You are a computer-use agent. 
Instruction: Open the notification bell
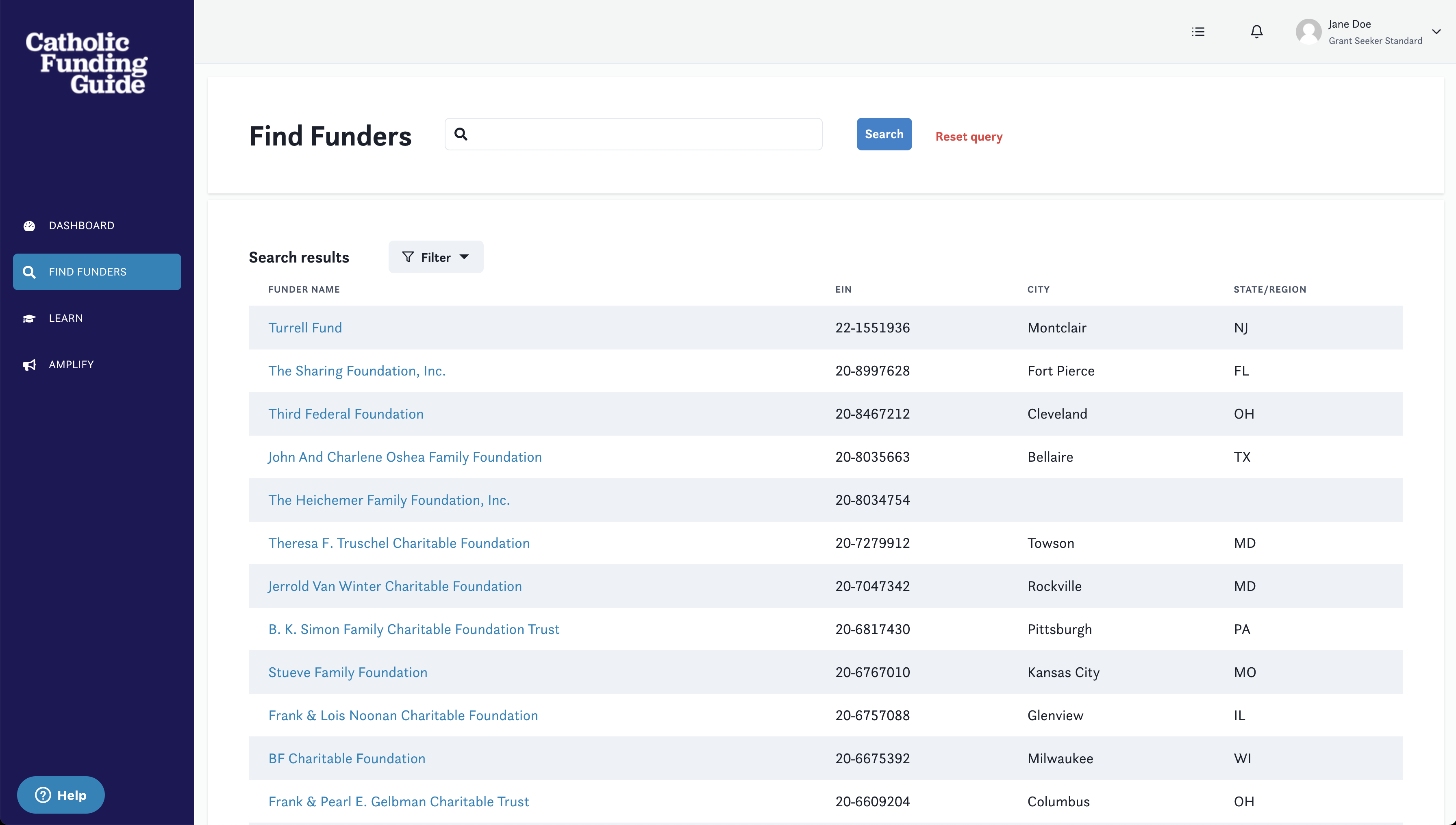click(1256, 31)
